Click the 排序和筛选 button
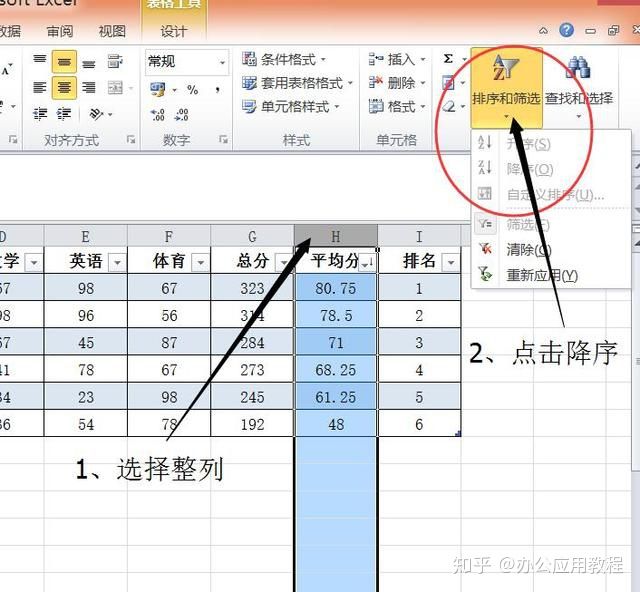Screen dimensions: 640x592 506,88
